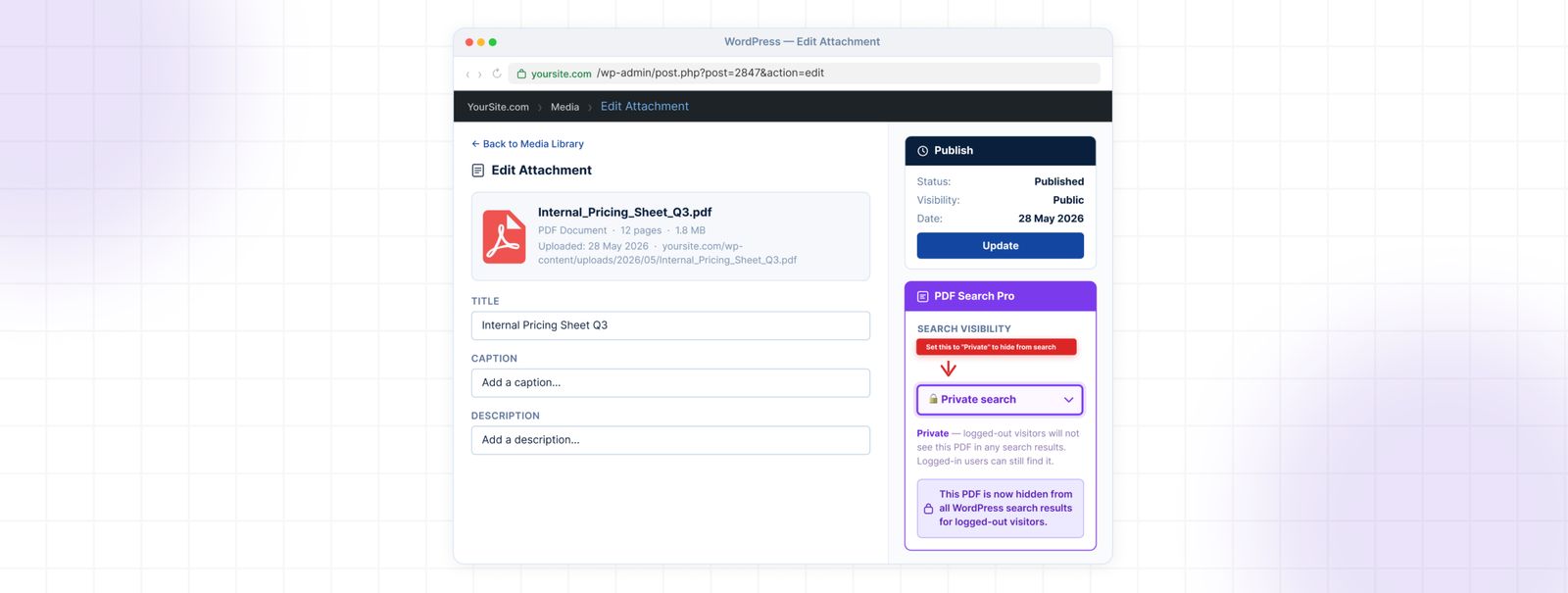Open YourSite.com breadcrumb
The image size is (1568, 593).
[x=498, y=107]
